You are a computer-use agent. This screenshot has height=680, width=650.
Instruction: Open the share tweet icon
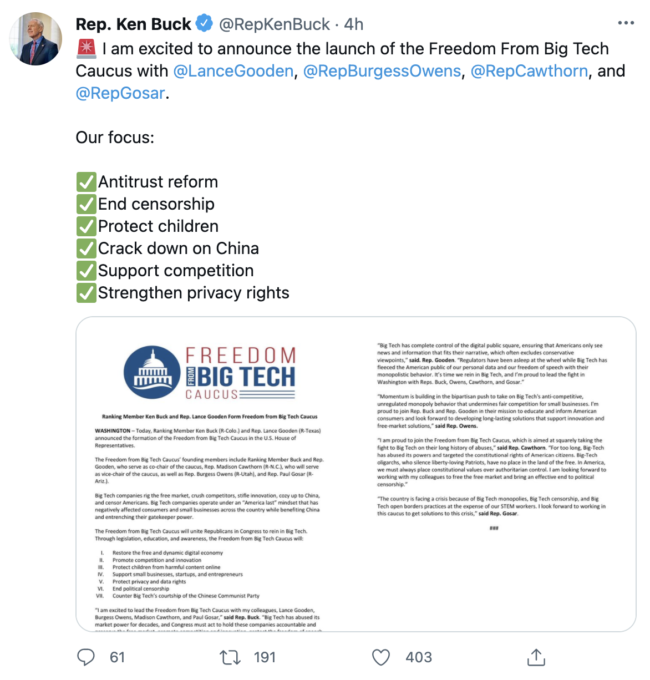click(x=536, y=656)
